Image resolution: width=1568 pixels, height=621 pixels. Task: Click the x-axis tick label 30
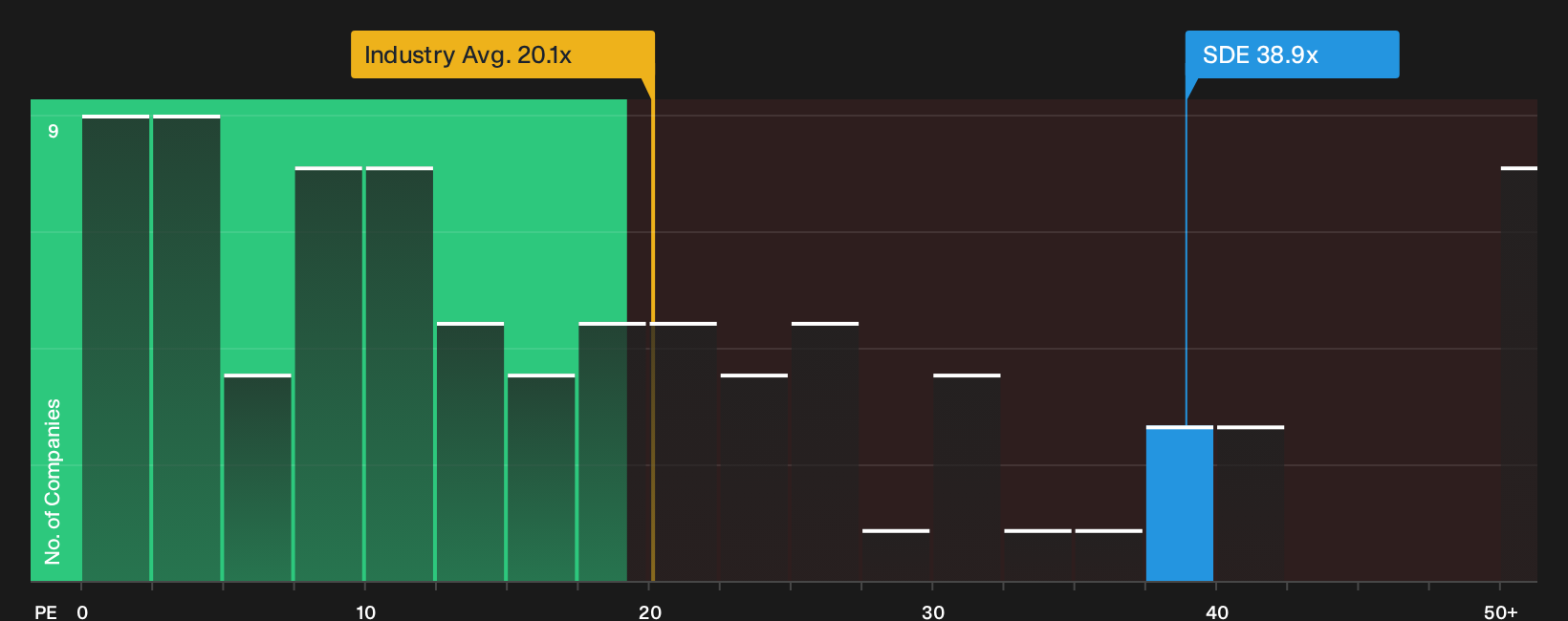point(933,612)
